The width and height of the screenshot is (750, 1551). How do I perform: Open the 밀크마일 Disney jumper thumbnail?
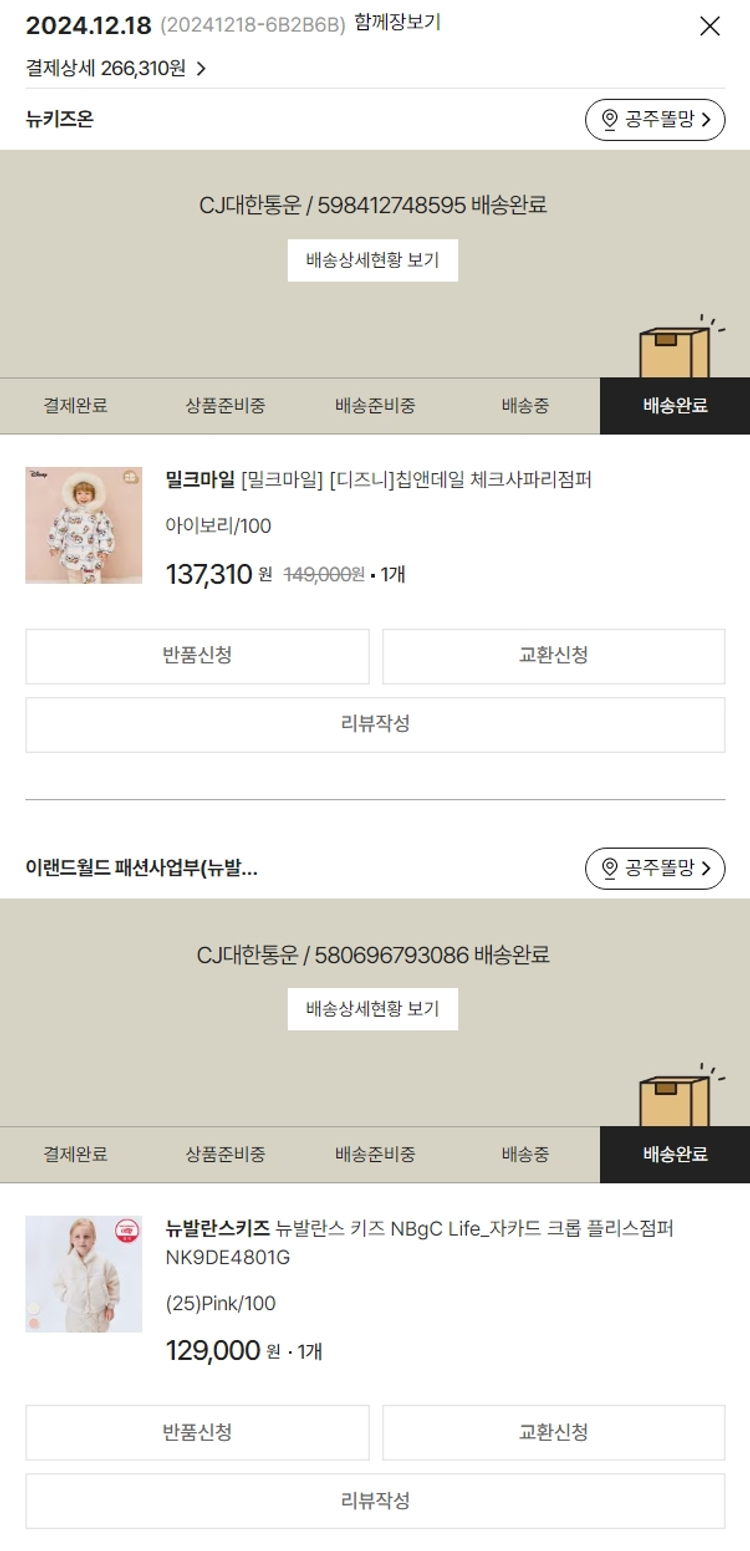84,525
